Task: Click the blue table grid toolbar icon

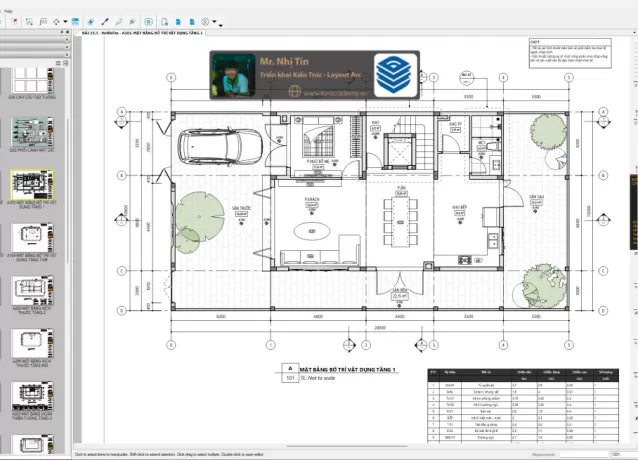Action: point(75,22)
